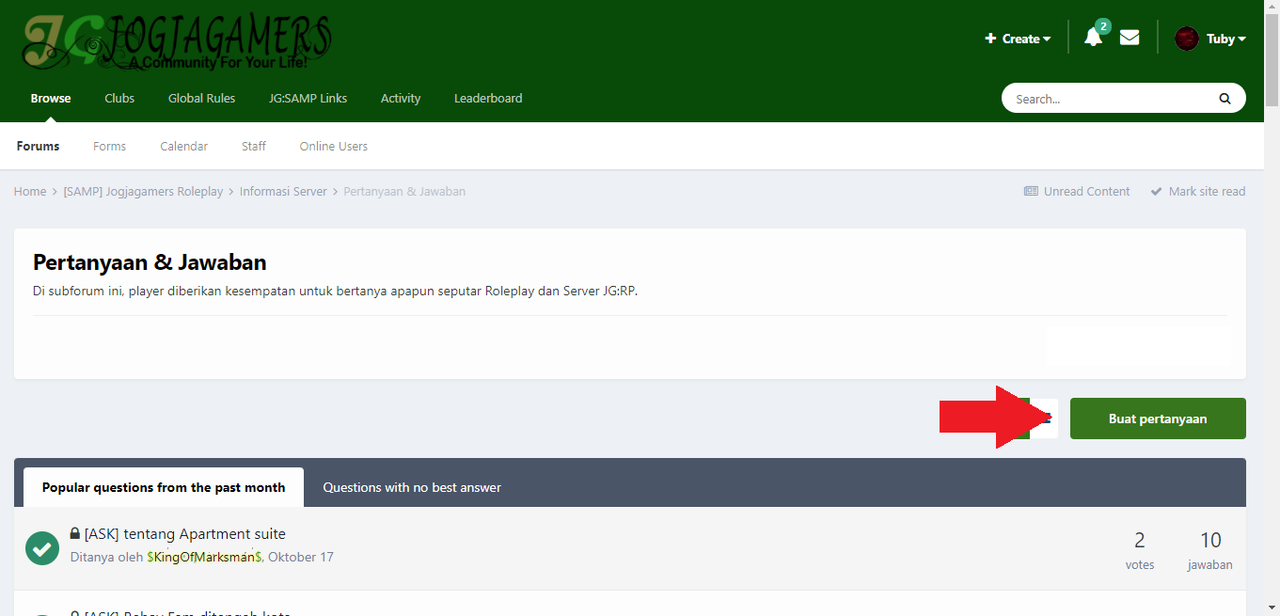This screenshot has height=616, width=1280.
Task: Open the notifications bell icon
Action: [1093, 38]
